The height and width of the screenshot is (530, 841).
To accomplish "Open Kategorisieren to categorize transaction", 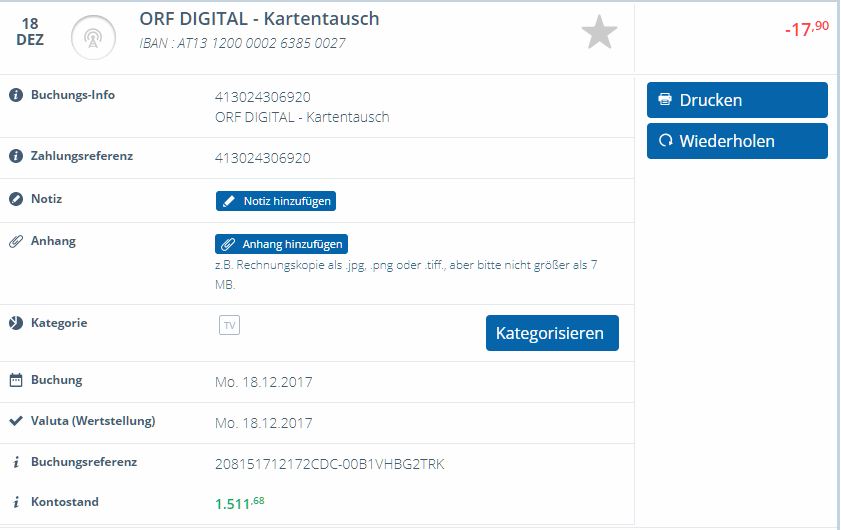I will coord(552,333).
